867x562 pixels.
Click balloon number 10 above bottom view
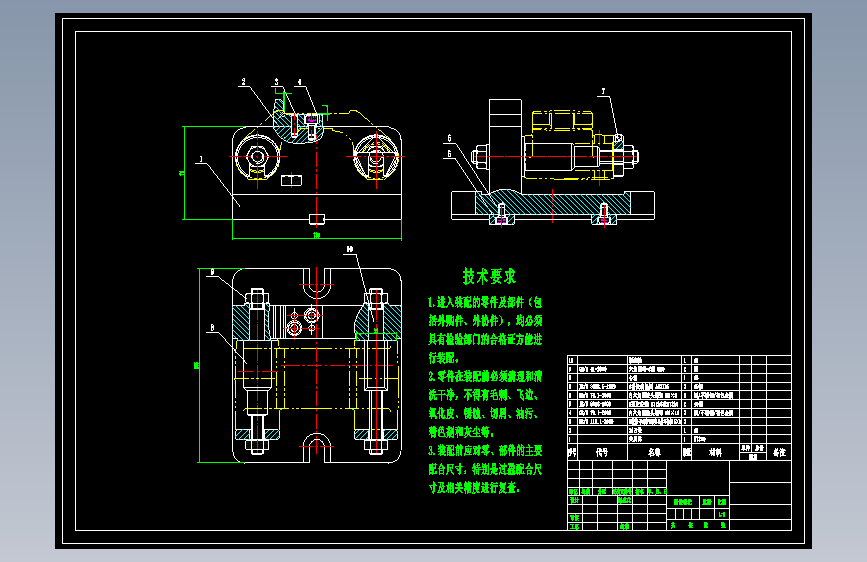point(349,249)
